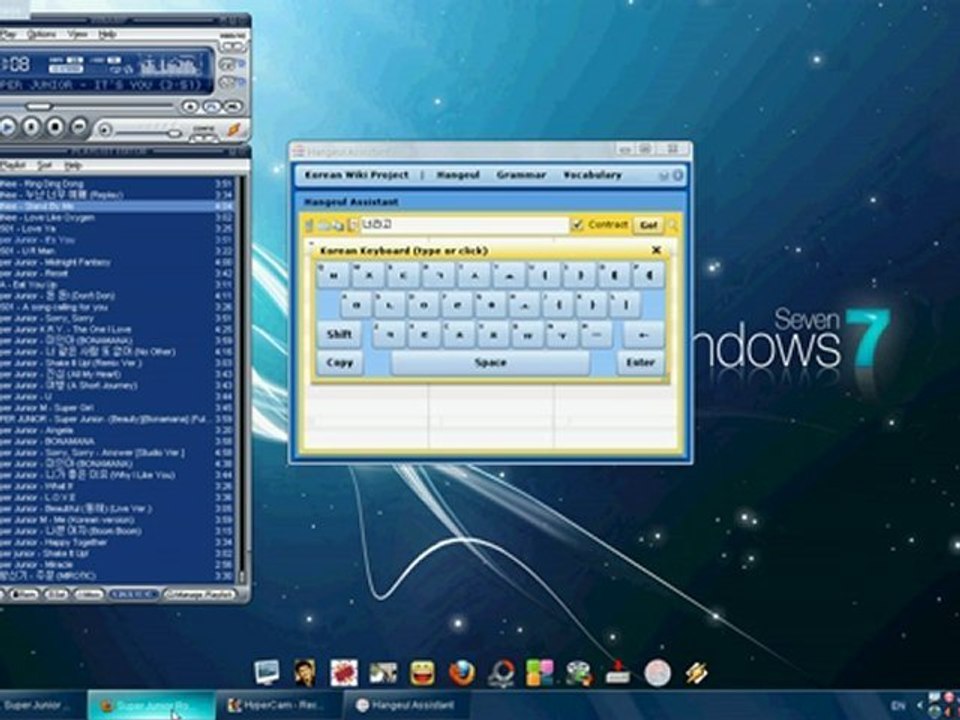960x720 pixels.
Task: Click film reel dock icon
Action: point(579,673)
